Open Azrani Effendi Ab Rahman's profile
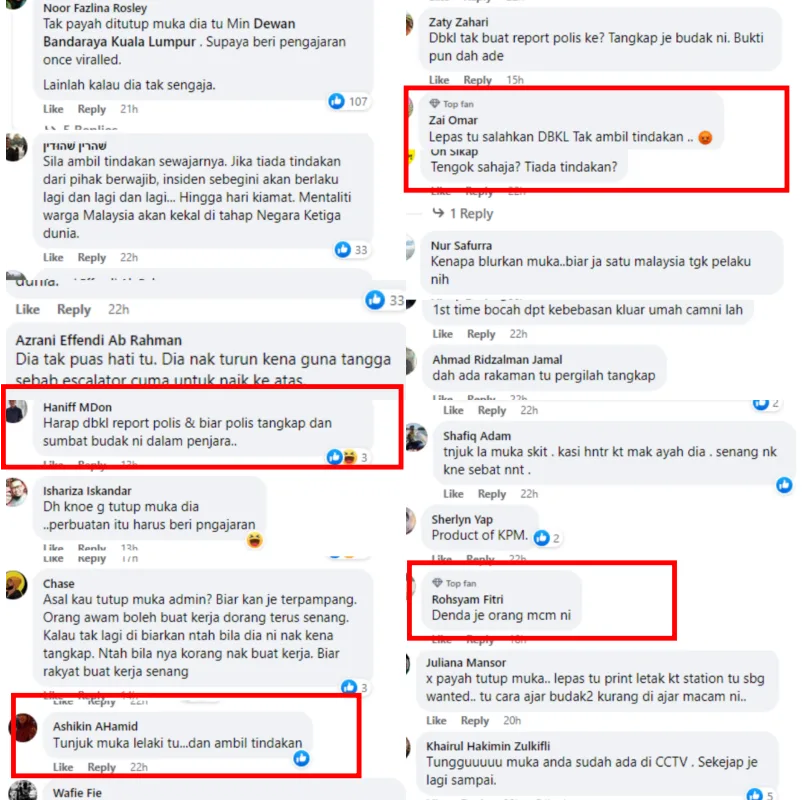Image resolution: width=806 pixels, height=800 pixels. 98,340
